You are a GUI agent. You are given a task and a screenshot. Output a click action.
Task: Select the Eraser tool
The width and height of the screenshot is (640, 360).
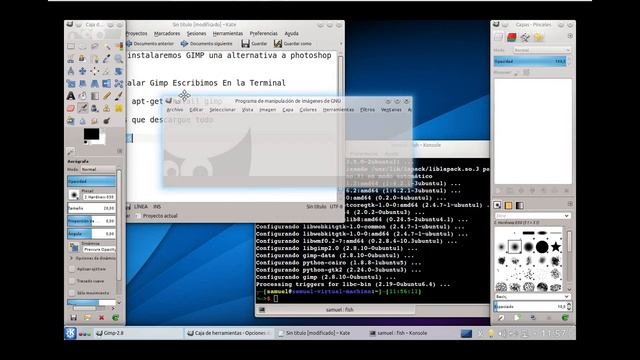click(x=71, y=109)
